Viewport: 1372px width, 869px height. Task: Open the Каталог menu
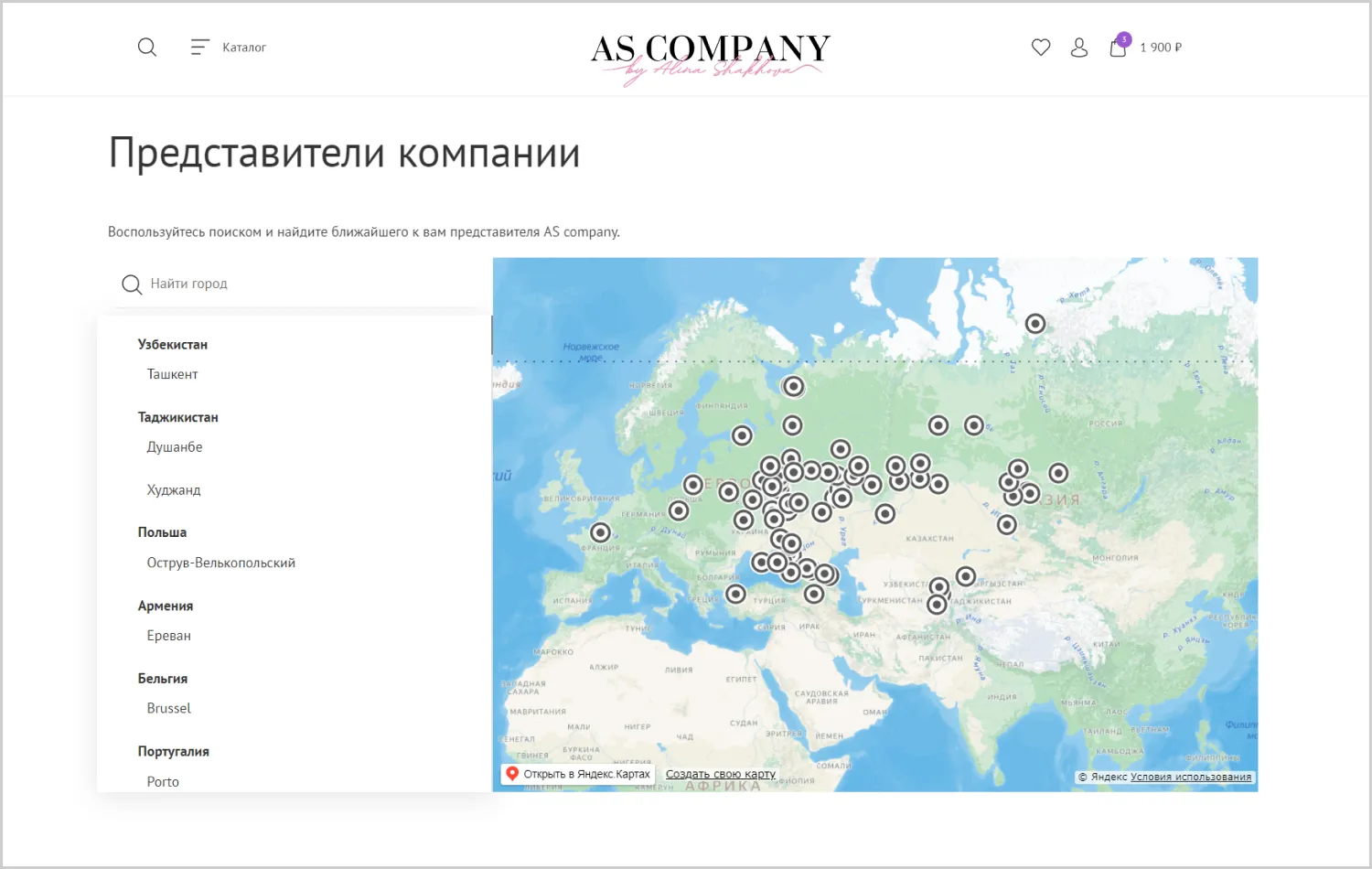(x=229, y=47)
